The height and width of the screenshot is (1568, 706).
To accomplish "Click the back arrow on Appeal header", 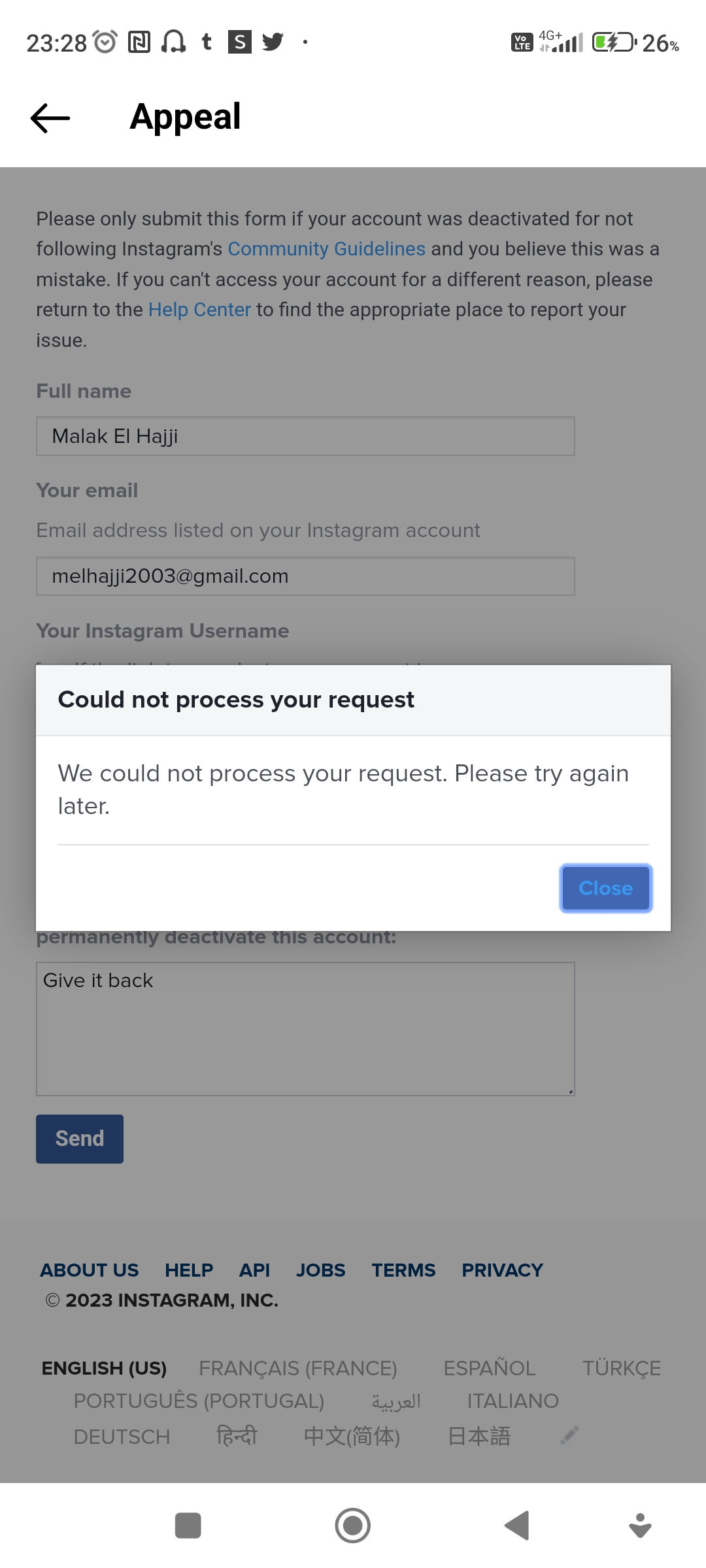I will [x=49, y=118].
